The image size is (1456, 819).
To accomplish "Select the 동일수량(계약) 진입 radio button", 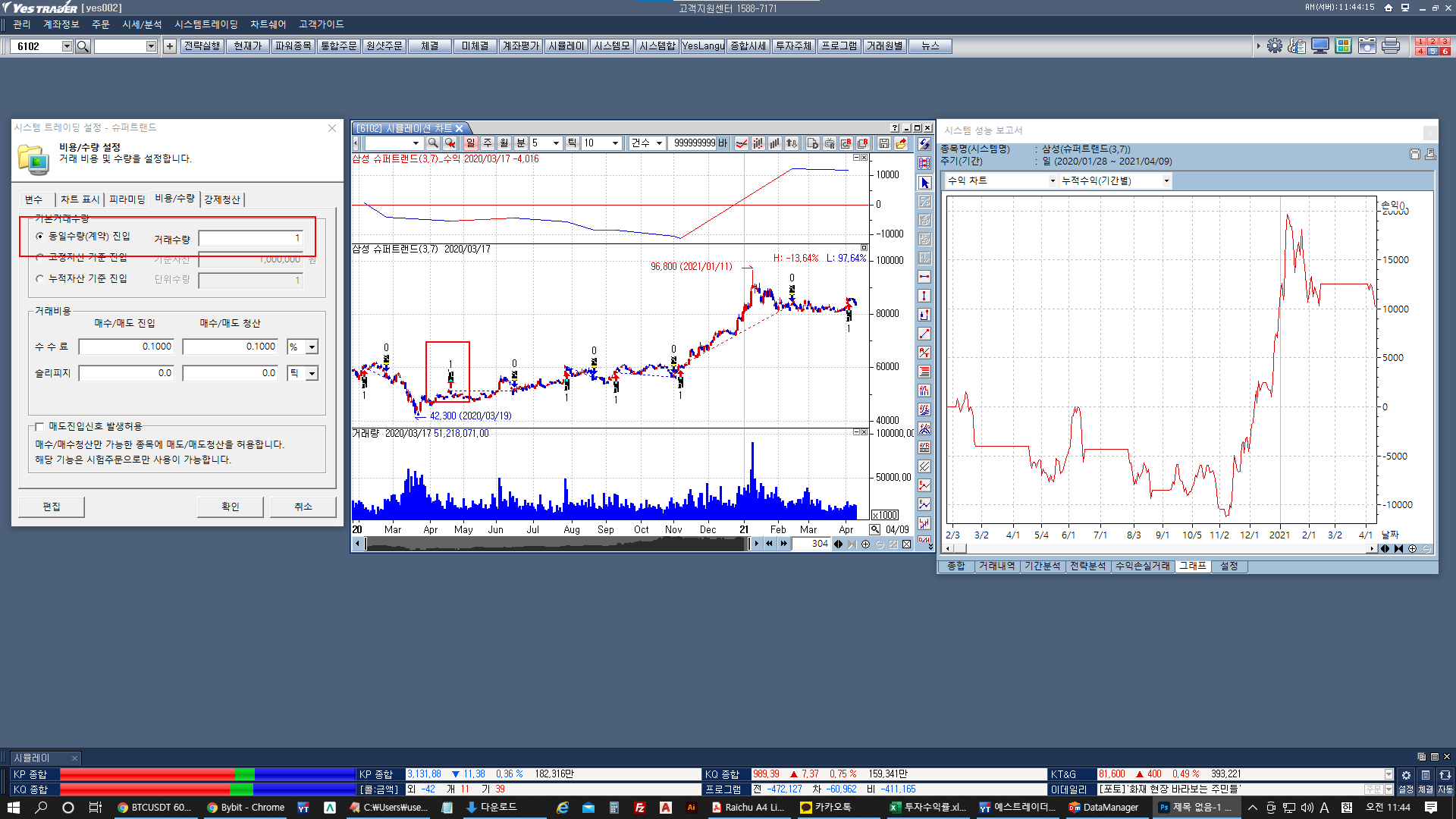I will point(39,237).
